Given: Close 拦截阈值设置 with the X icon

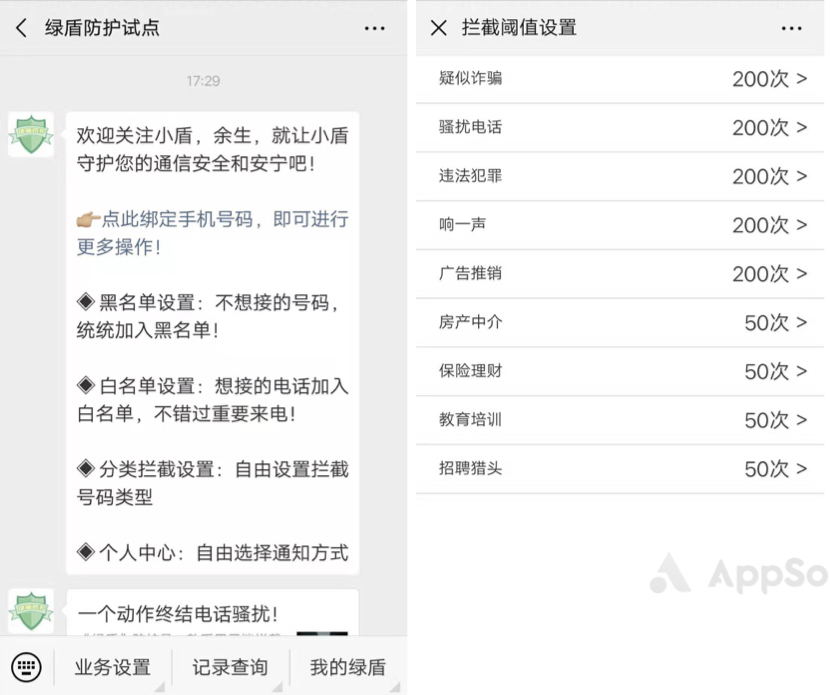Looking at the screenshot, I should tap(437, 29).
